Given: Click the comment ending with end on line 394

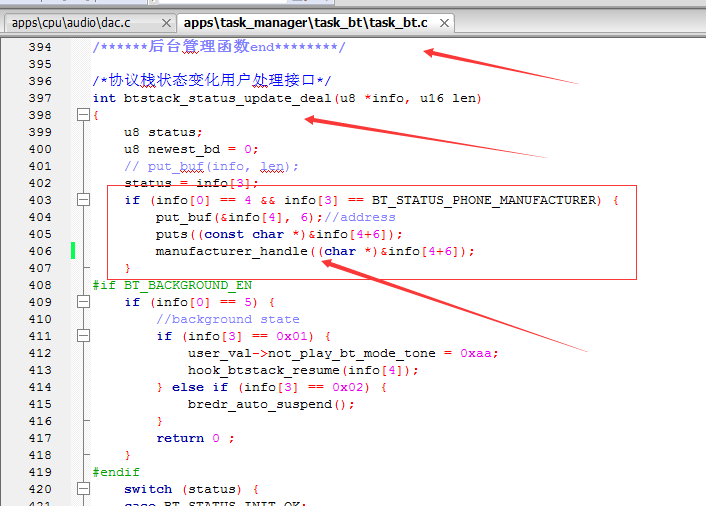Looking at the screenshot, I should 219,46.
